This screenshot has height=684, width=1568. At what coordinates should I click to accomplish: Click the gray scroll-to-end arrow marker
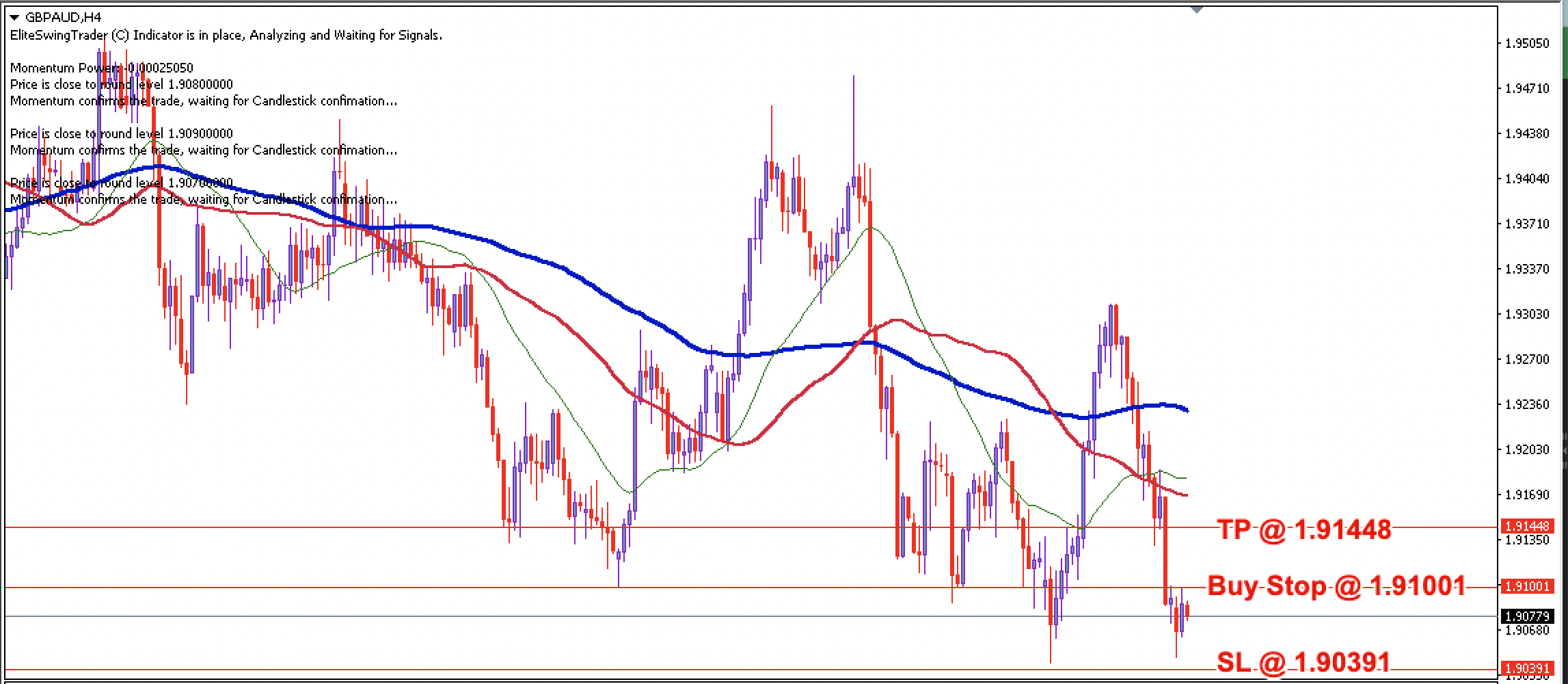click(x=1196, y=10)
